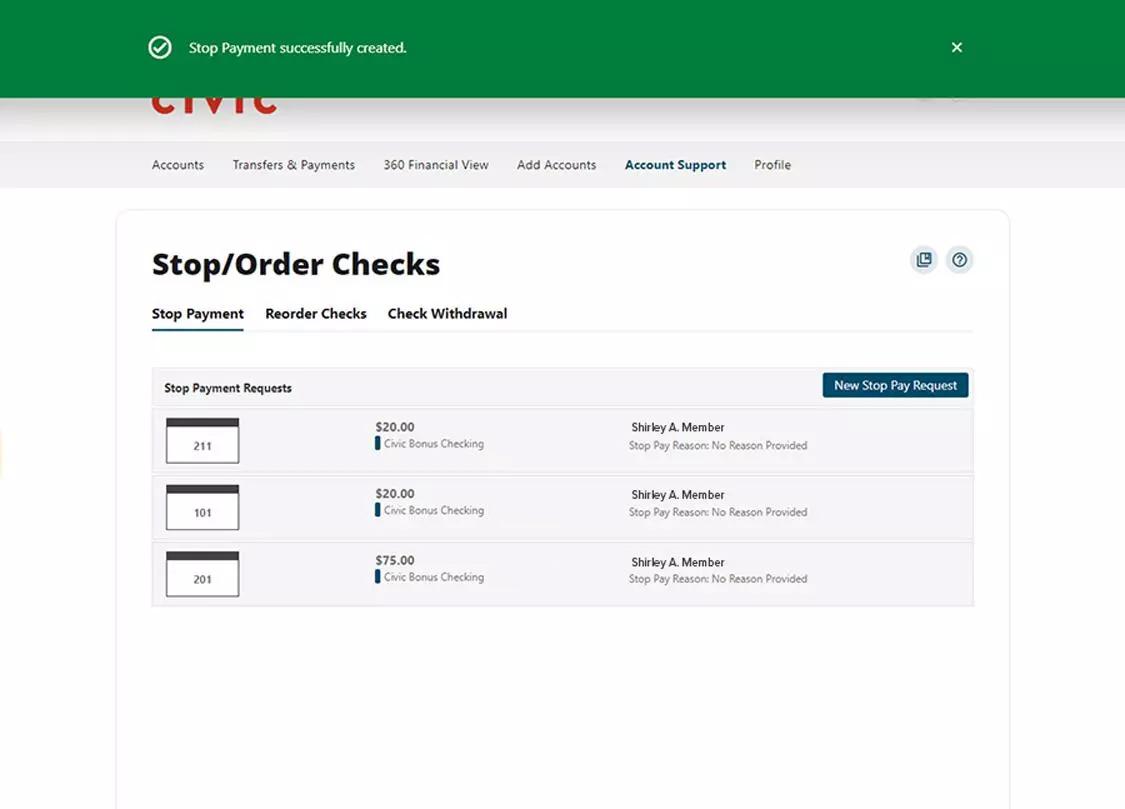Screen dimensions: 1125x809
Task: Open the stop payment request for check 101
Action: point(560,507)
